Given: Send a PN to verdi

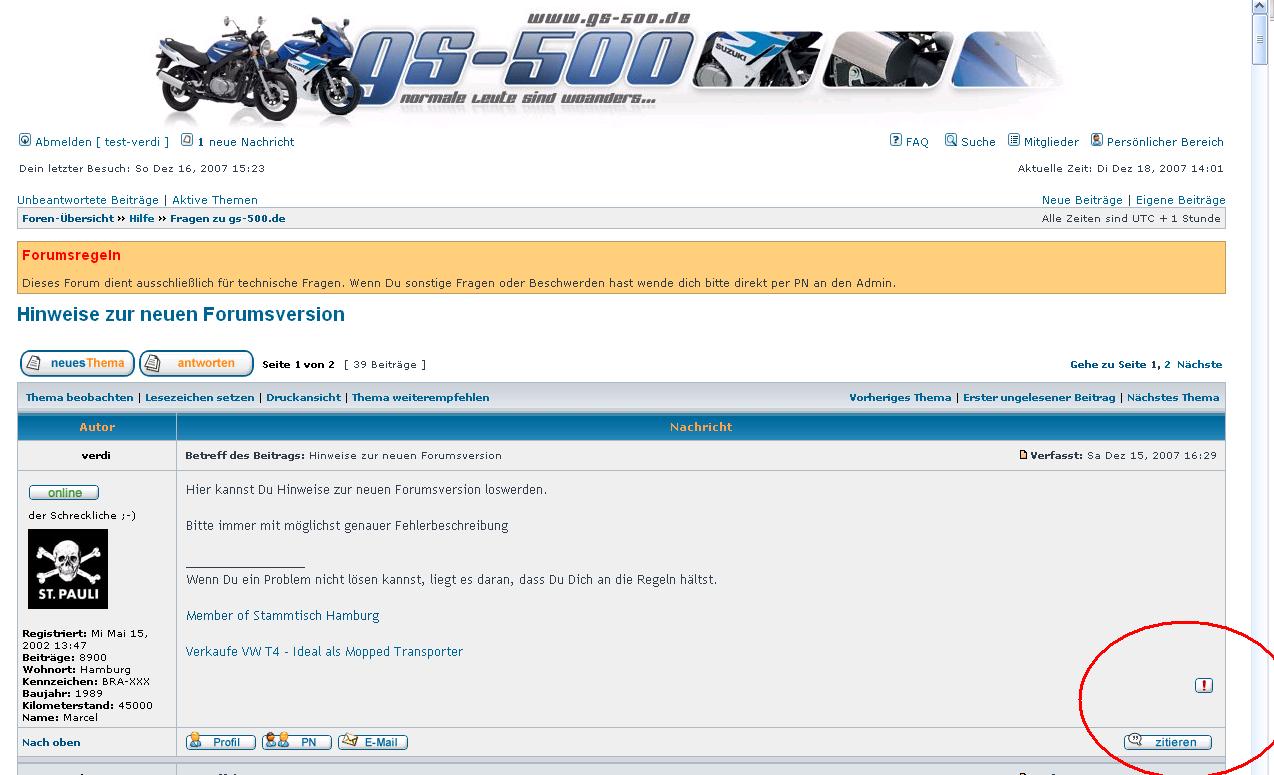Looking at the screenshot, I should coord(296,742).
